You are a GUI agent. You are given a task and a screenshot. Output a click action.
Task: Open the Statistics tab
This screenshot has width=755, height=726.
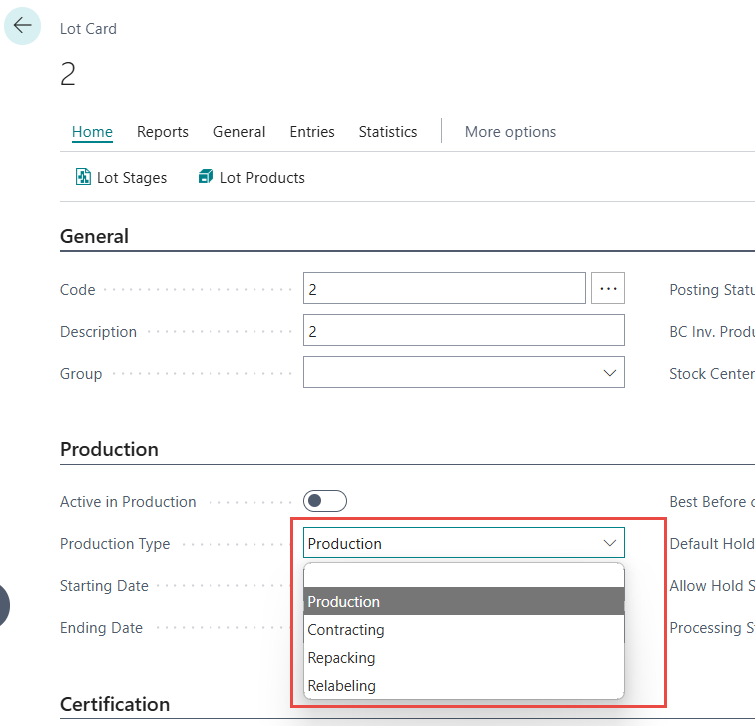[388, 132]
